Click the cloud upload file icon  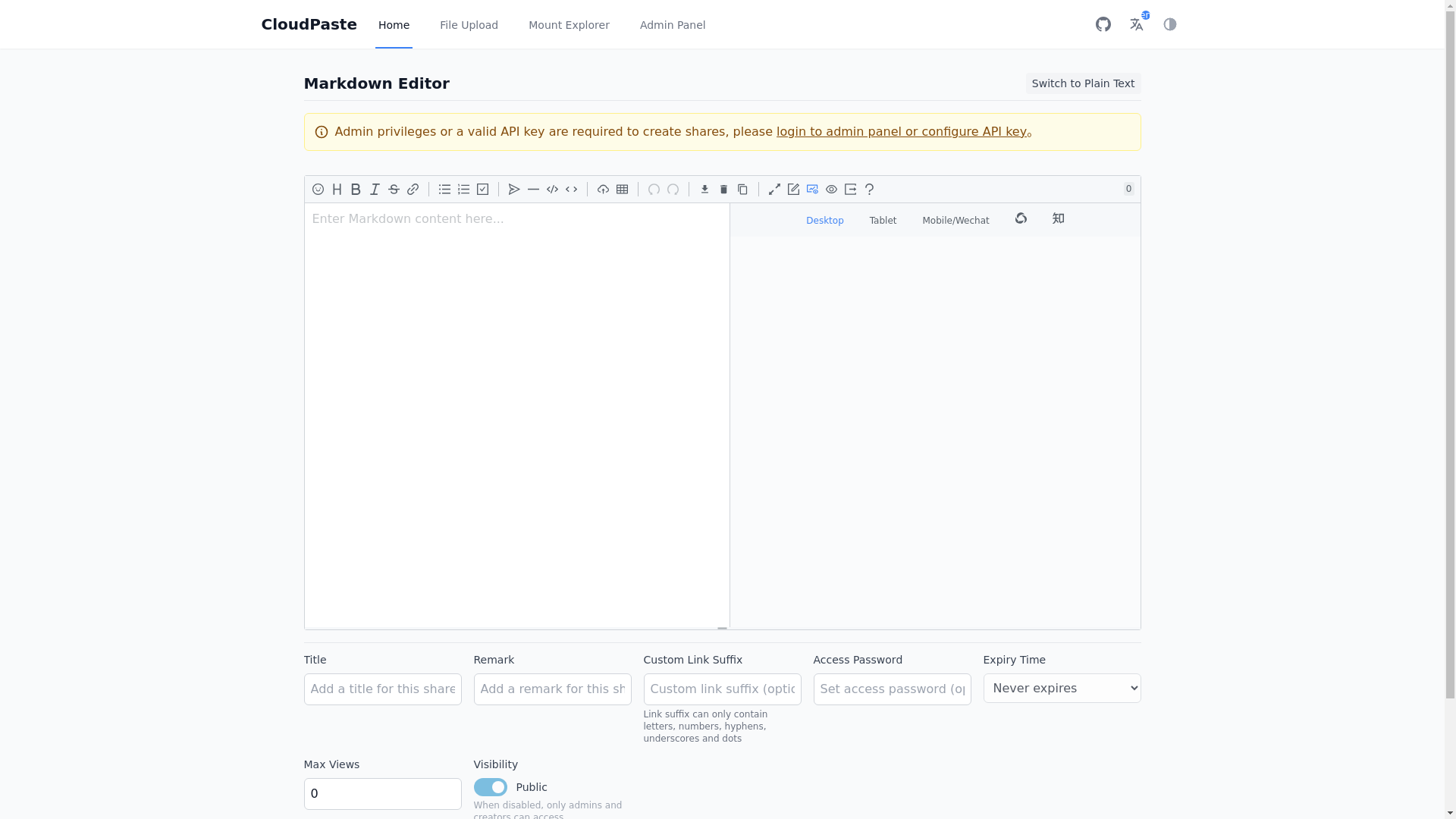(x=603, y=190)
